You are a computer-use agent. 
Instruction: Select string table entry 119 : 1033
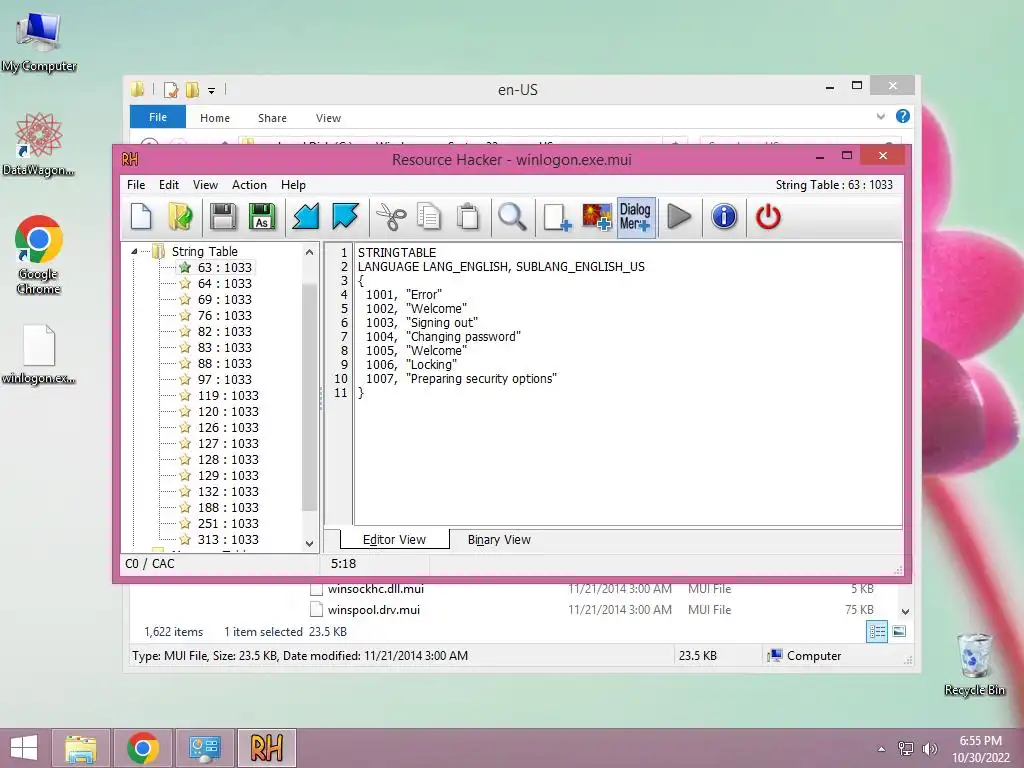228,395
